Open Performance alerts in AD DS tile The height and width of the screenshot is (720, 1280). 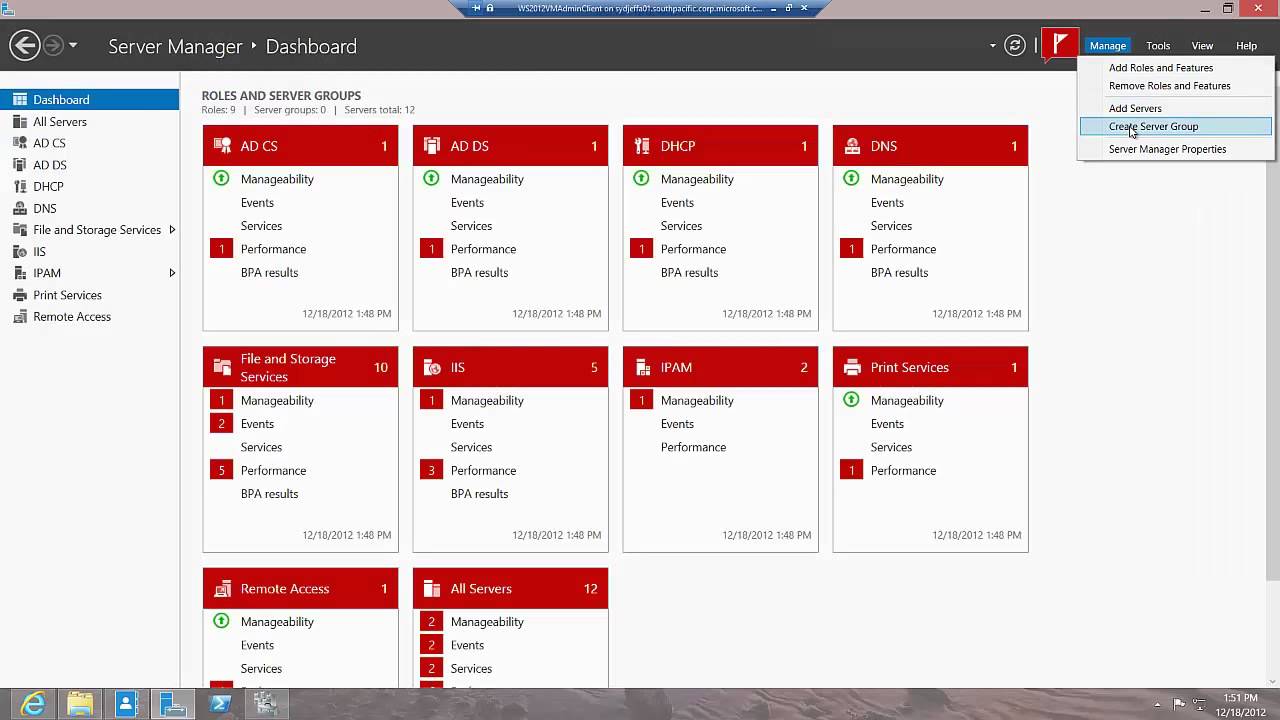tap(483, 249)
